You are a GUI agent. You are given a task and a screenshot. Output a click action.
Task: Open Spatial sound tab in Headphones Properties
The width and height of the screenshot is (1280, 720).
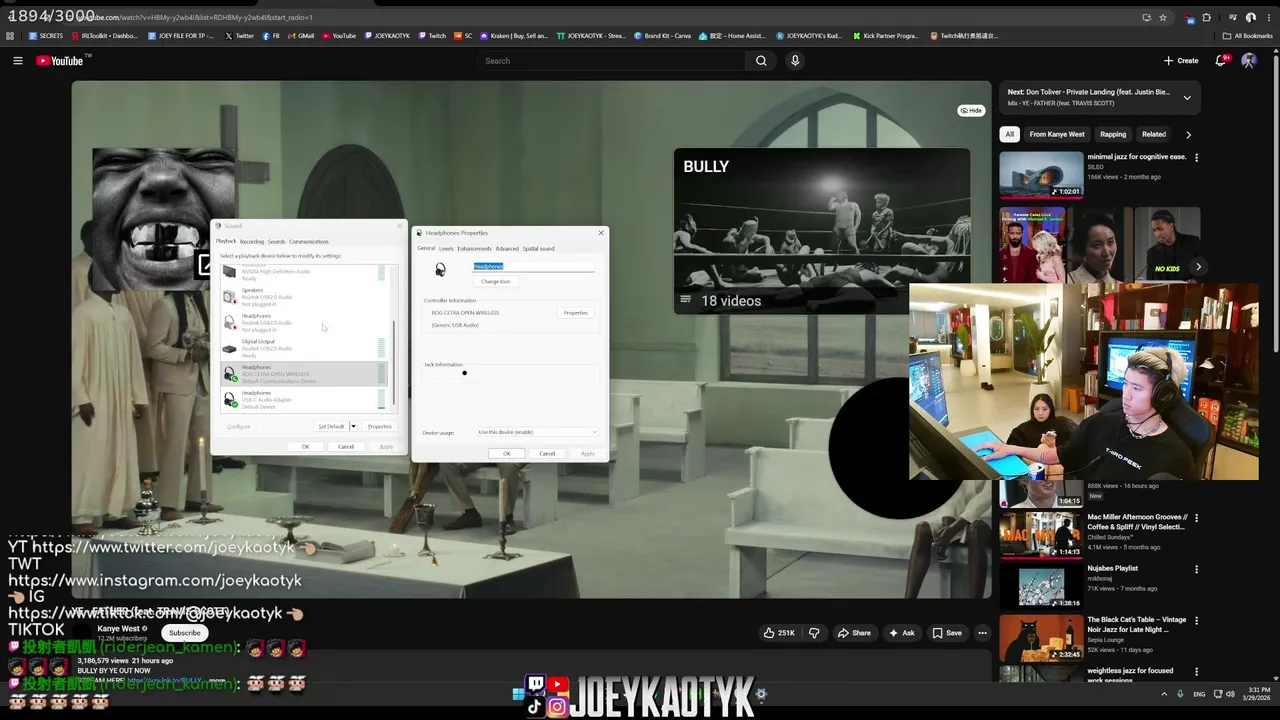tap(538, 248)
